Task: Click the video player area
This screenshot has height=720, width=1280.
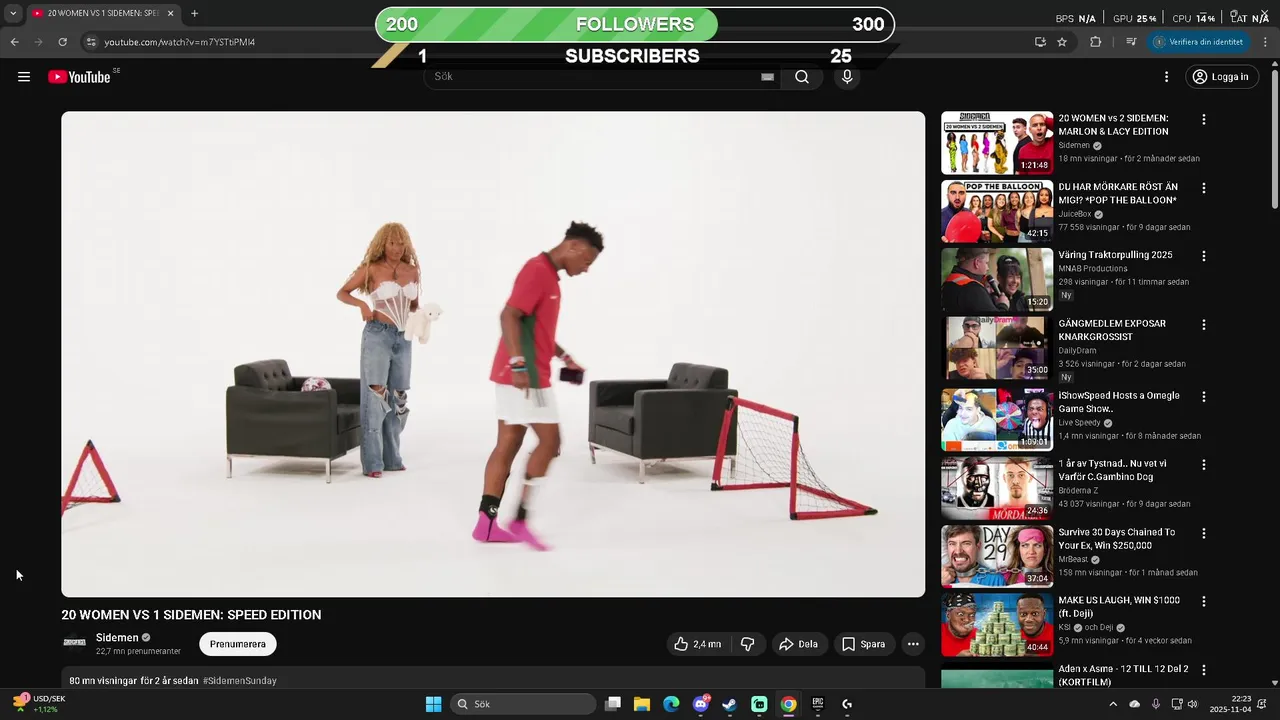Action: 493,354
